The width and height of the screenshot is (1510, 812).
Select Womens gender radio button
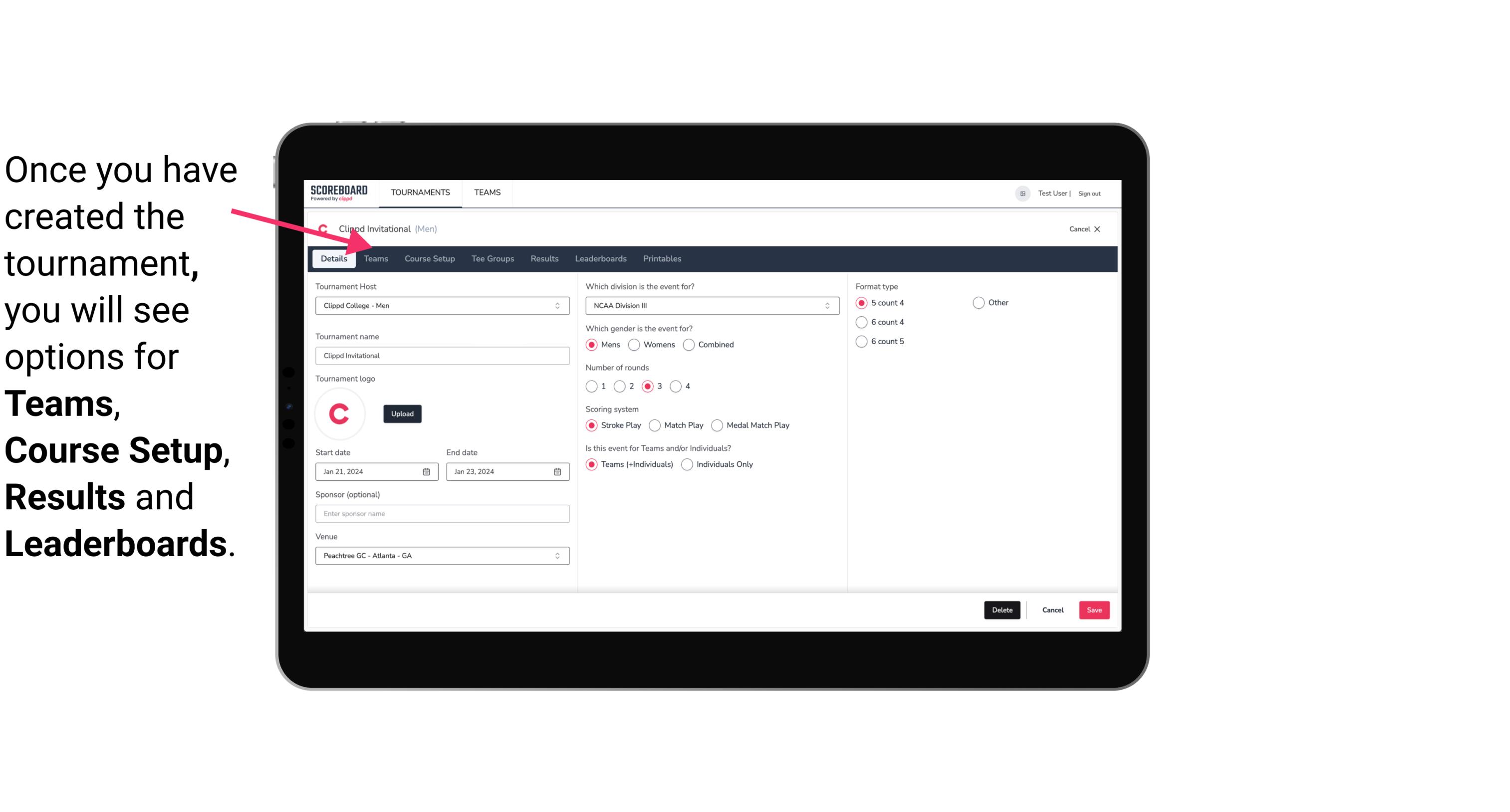635,344
